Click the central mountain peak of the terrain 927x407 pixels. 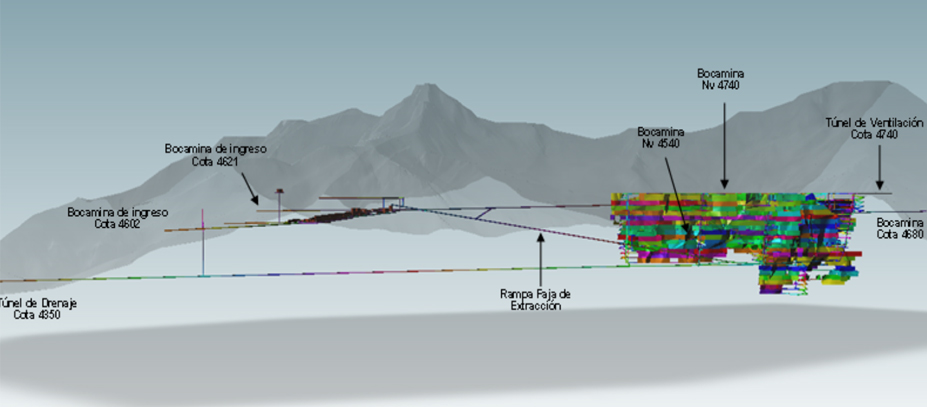point(427,90)
